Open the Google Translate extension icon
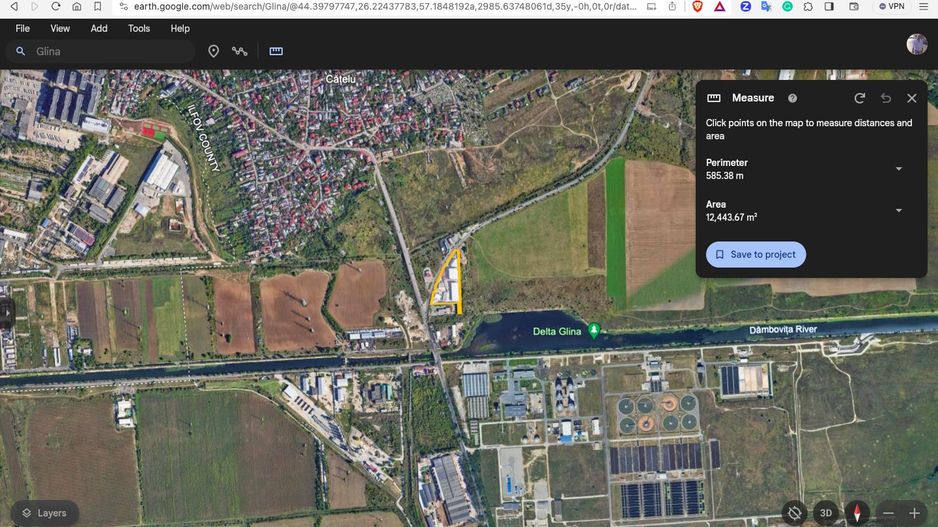This screenshot has height=527, width=938. point(766,7)
